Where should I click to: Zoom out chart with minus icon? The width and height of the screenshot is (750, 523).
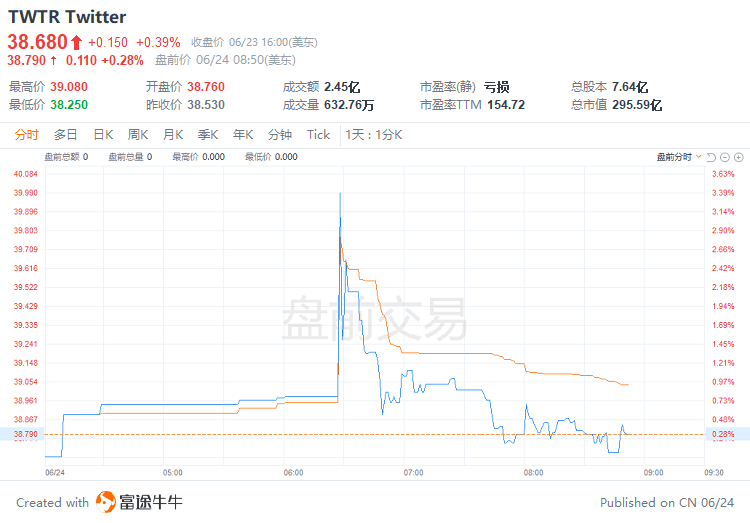pyautogui.click(x=725, y=157)
